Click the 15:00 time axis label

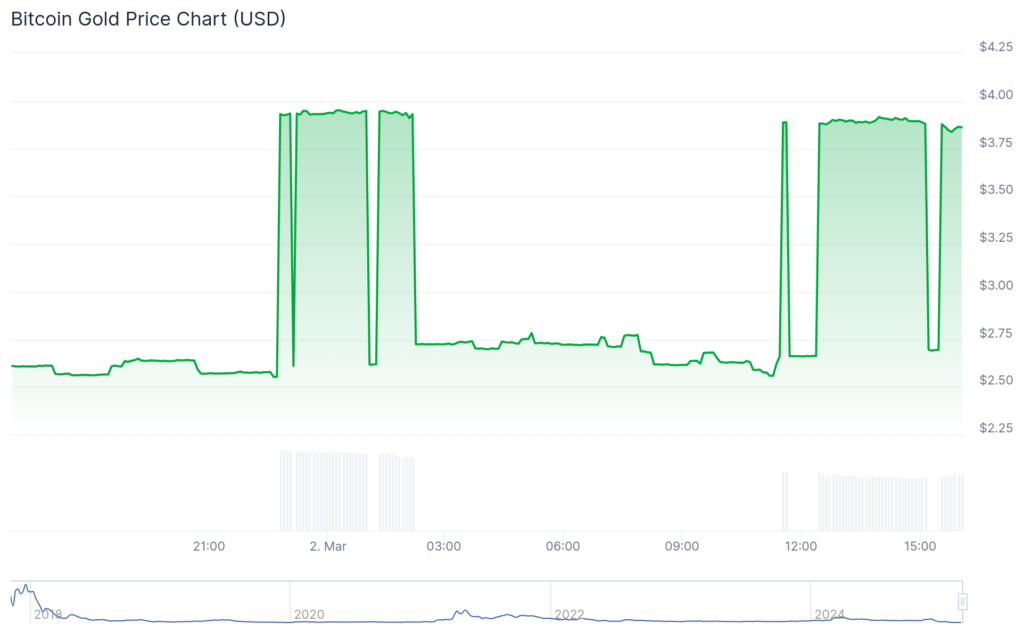click(920, 546)
